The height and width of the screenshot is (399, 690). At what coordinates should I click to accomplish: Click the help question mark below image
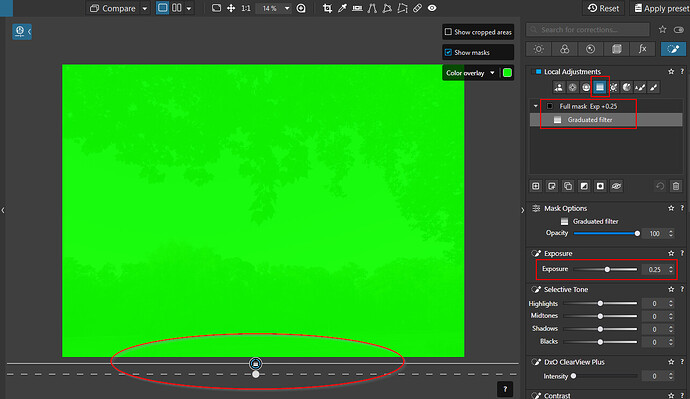point(505,389)
